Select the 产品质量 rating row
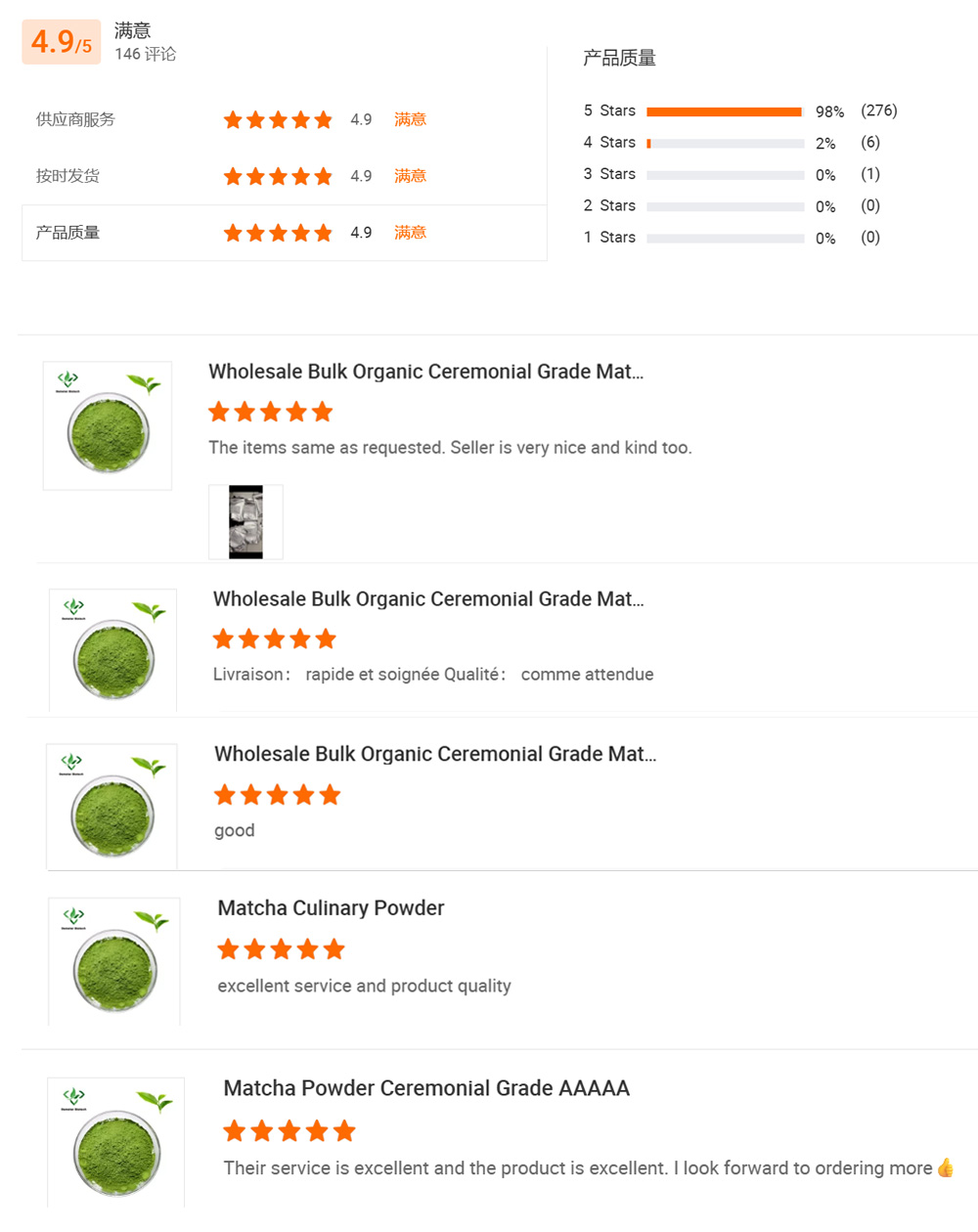The height and width of the screenshot is (1232, 978). pos(284,233)
